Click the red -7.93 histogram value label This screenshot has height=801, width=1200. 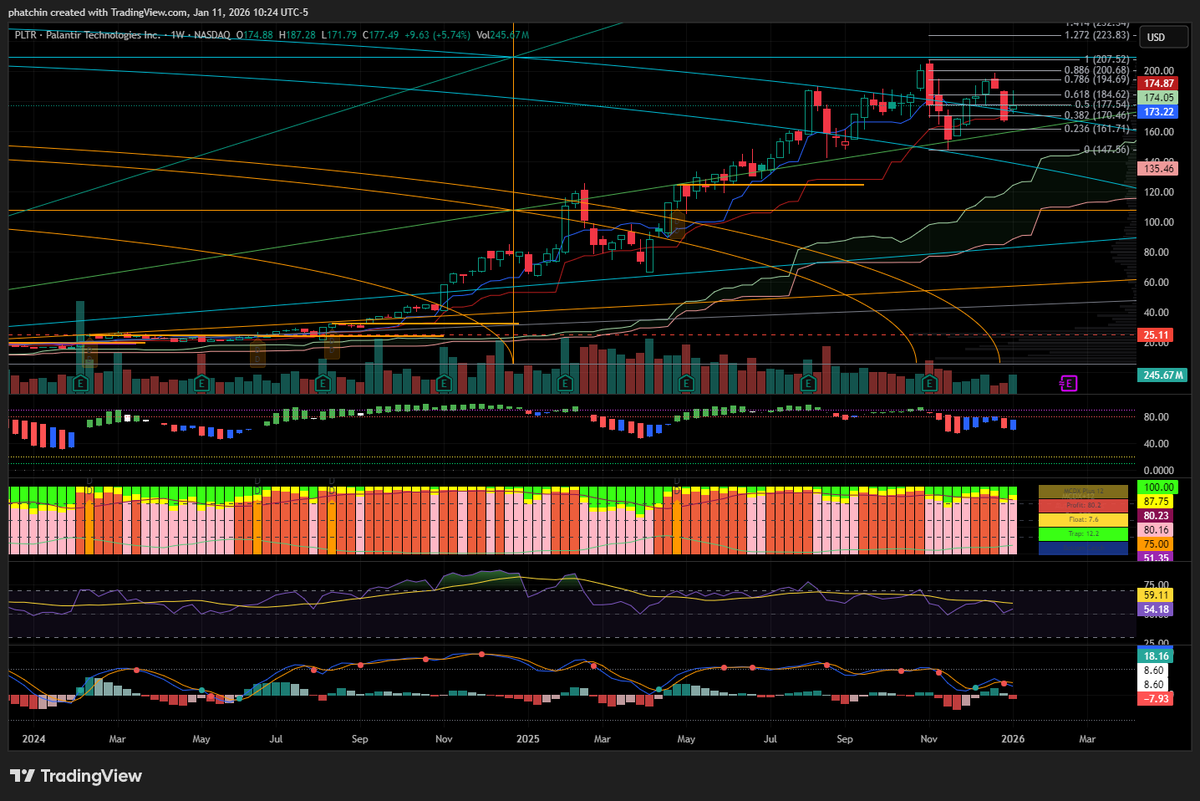1157,698
